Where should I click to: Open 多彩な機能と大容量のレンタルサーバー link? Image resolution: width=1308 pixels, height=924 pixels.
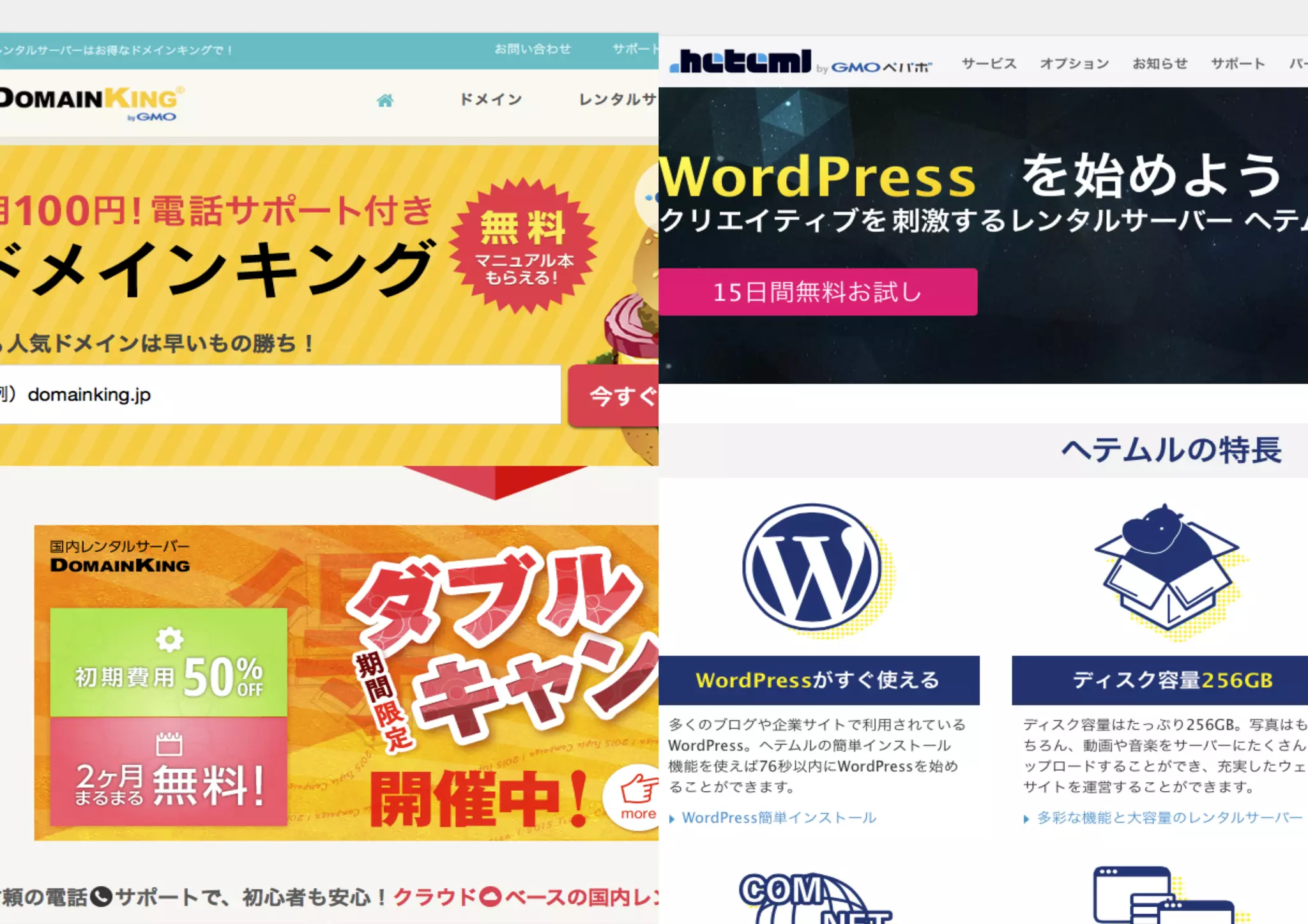click(x=1169, y=818)
